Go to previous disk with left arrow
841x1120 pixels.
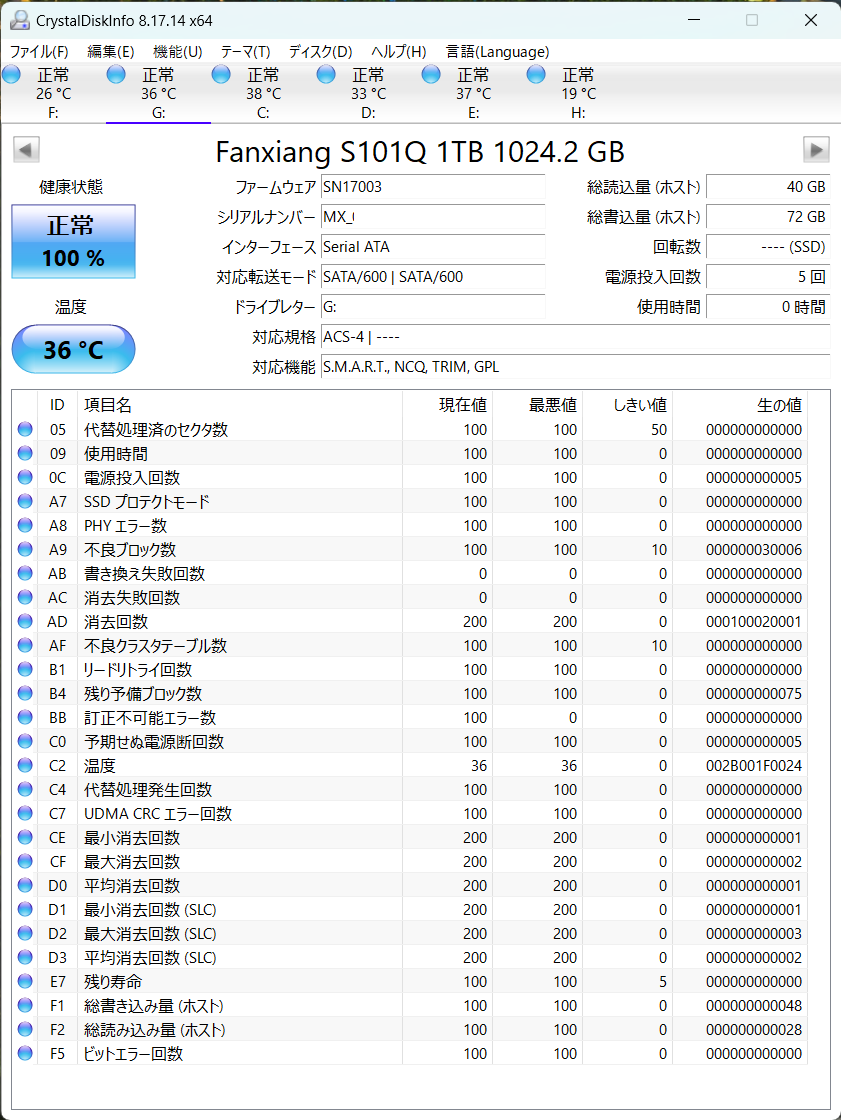(x=26, y=150)
